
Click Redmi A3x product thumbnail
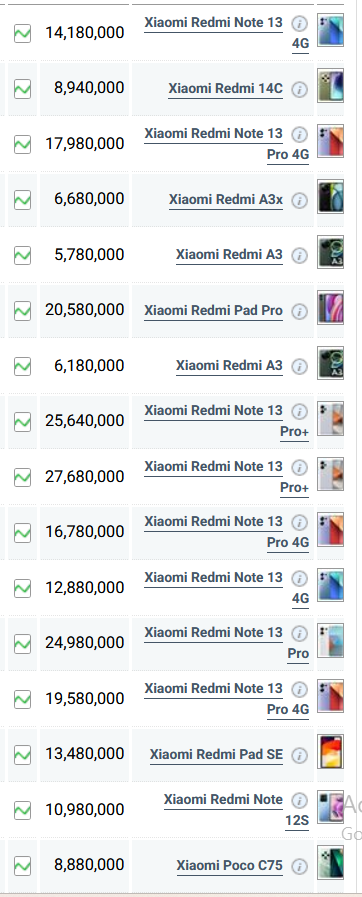pos(331,197)
